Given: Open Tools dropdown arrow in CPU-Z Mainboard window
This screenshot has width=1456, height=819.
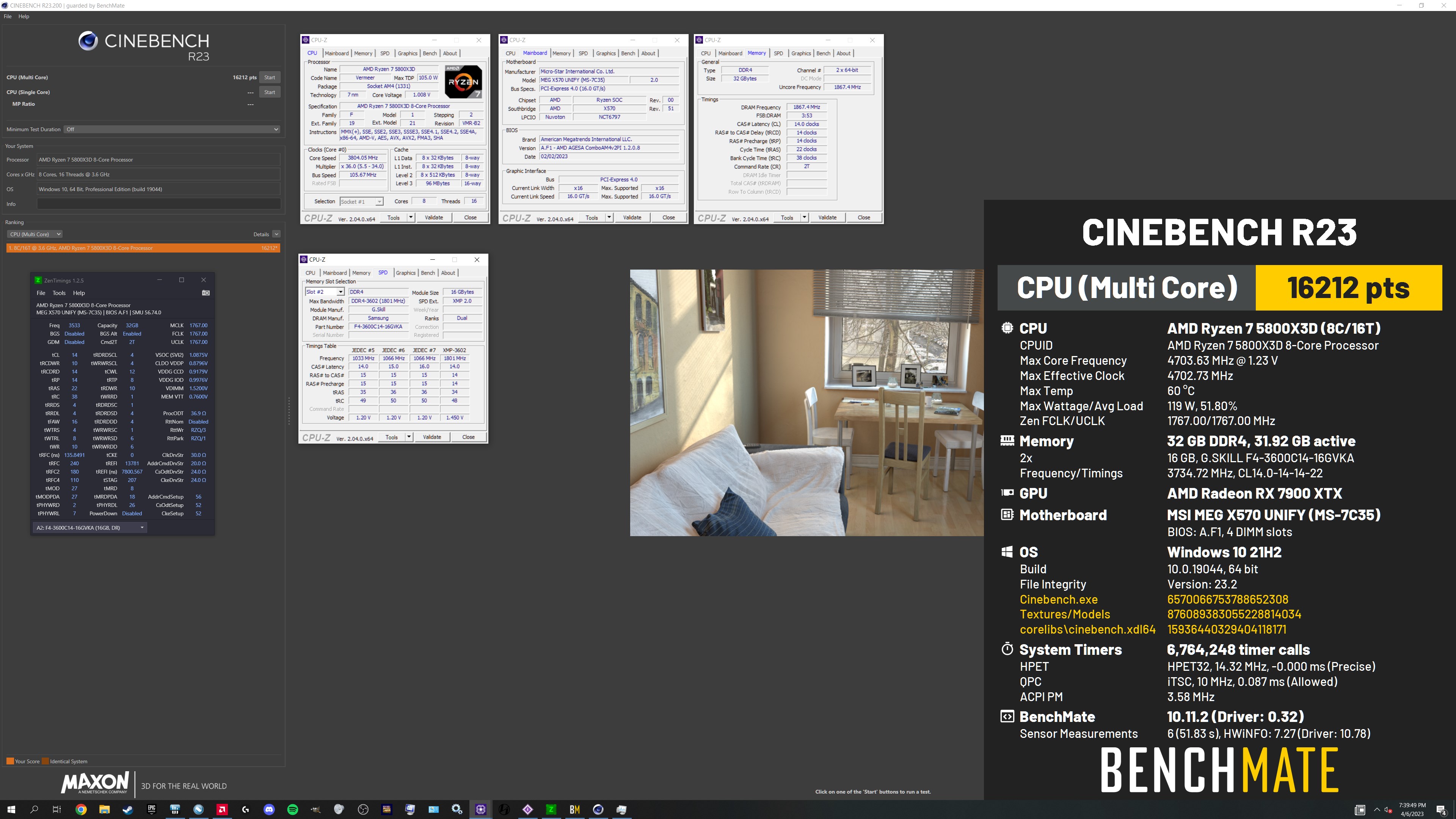Looking at the screenshot, I should coord(609,218).
